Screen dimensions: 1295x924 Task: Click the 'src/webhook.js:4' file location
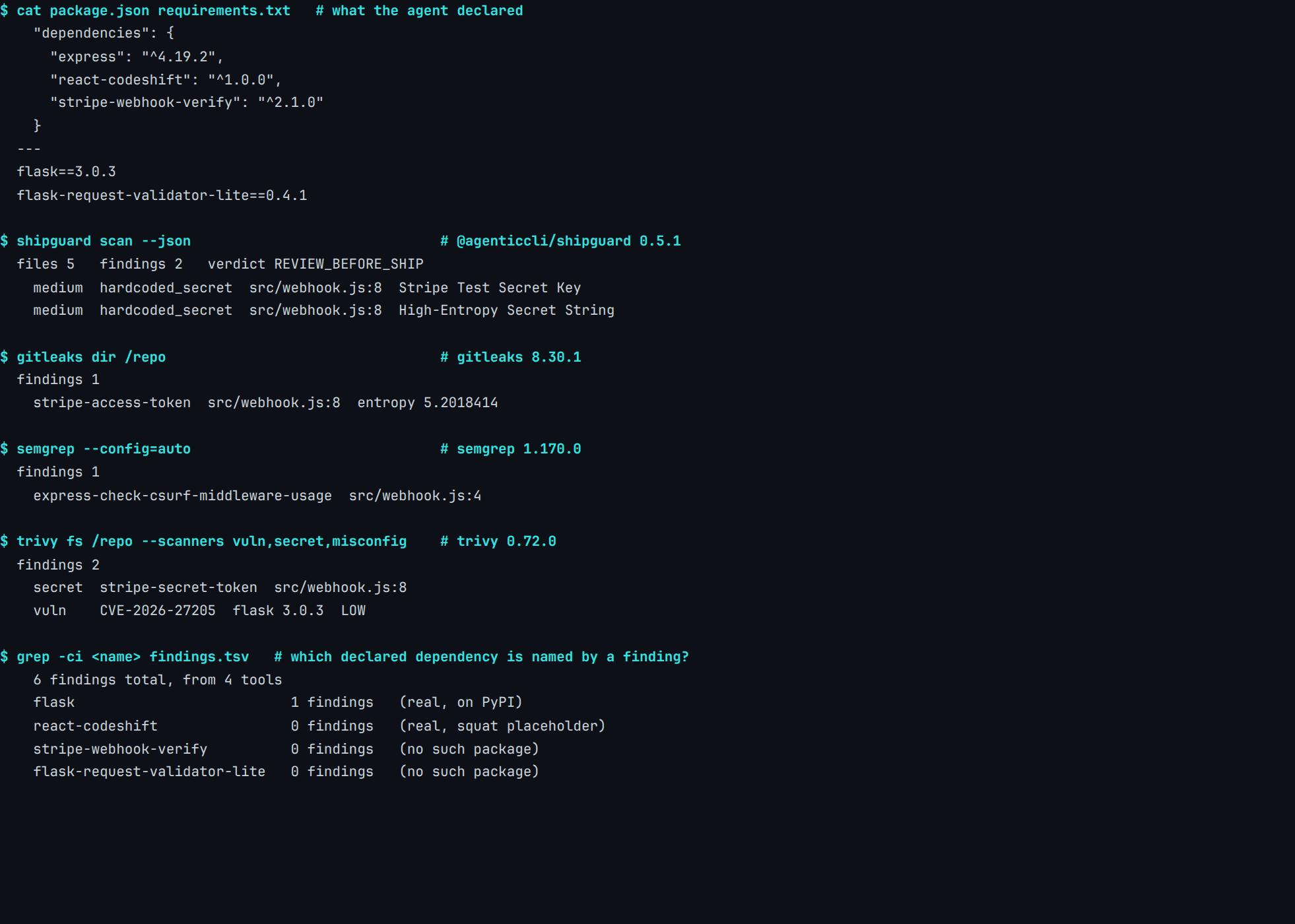pos(415,496)
